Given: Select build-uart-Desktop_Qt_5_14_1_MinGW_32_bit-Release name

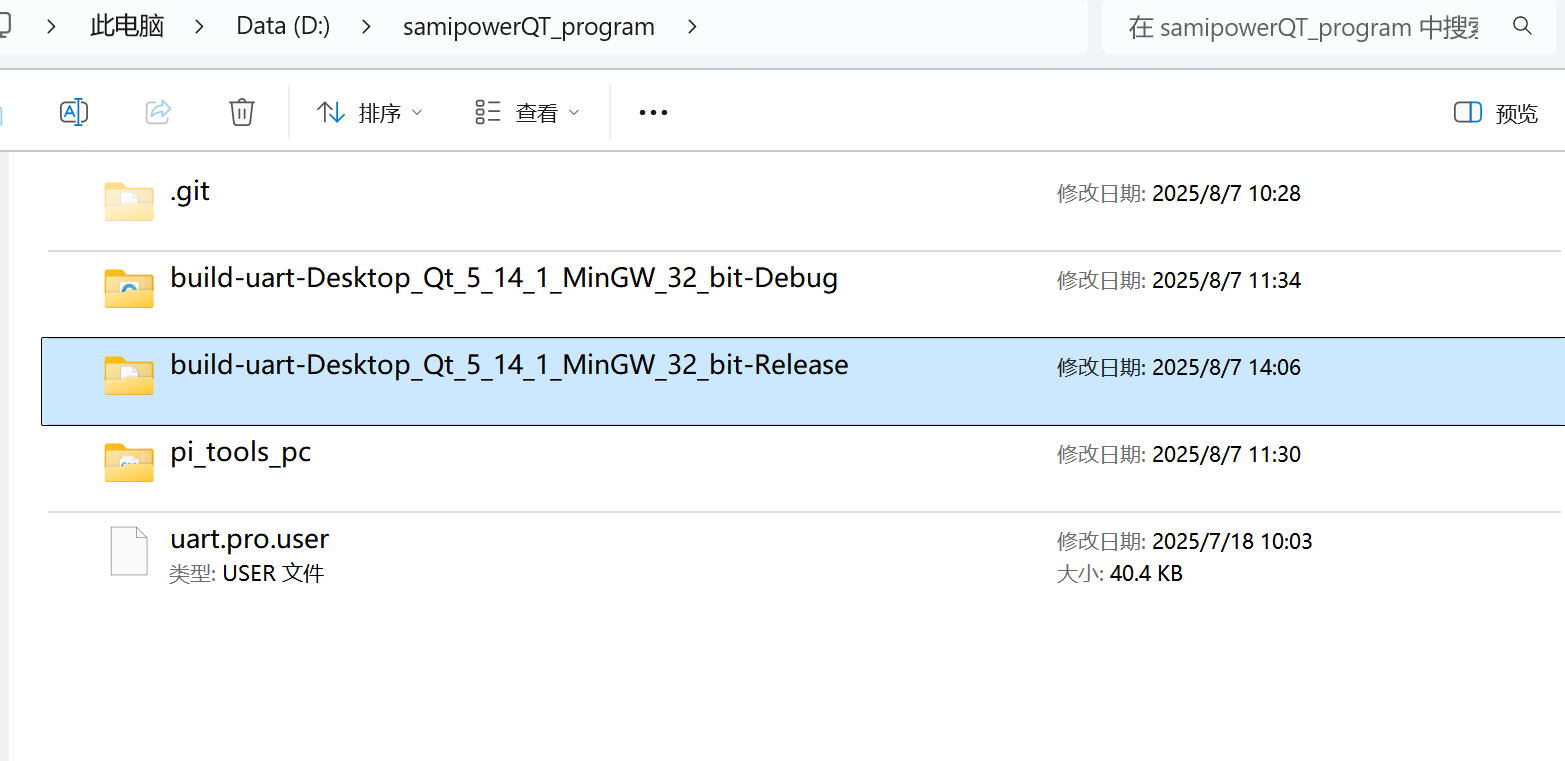Looking at the screenshot, I should click(x=509, y=365).
